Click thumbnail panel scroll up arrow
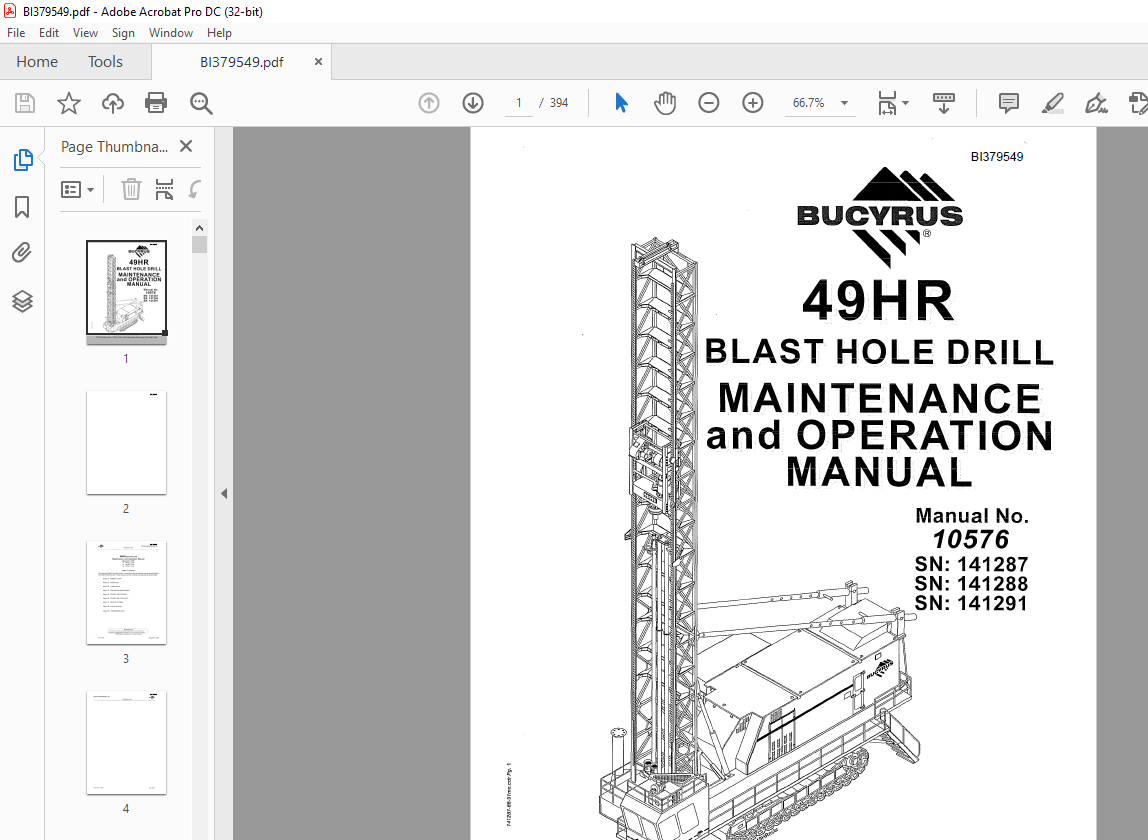The width and height of the screenshot is (1148, 840). (199, 228)
